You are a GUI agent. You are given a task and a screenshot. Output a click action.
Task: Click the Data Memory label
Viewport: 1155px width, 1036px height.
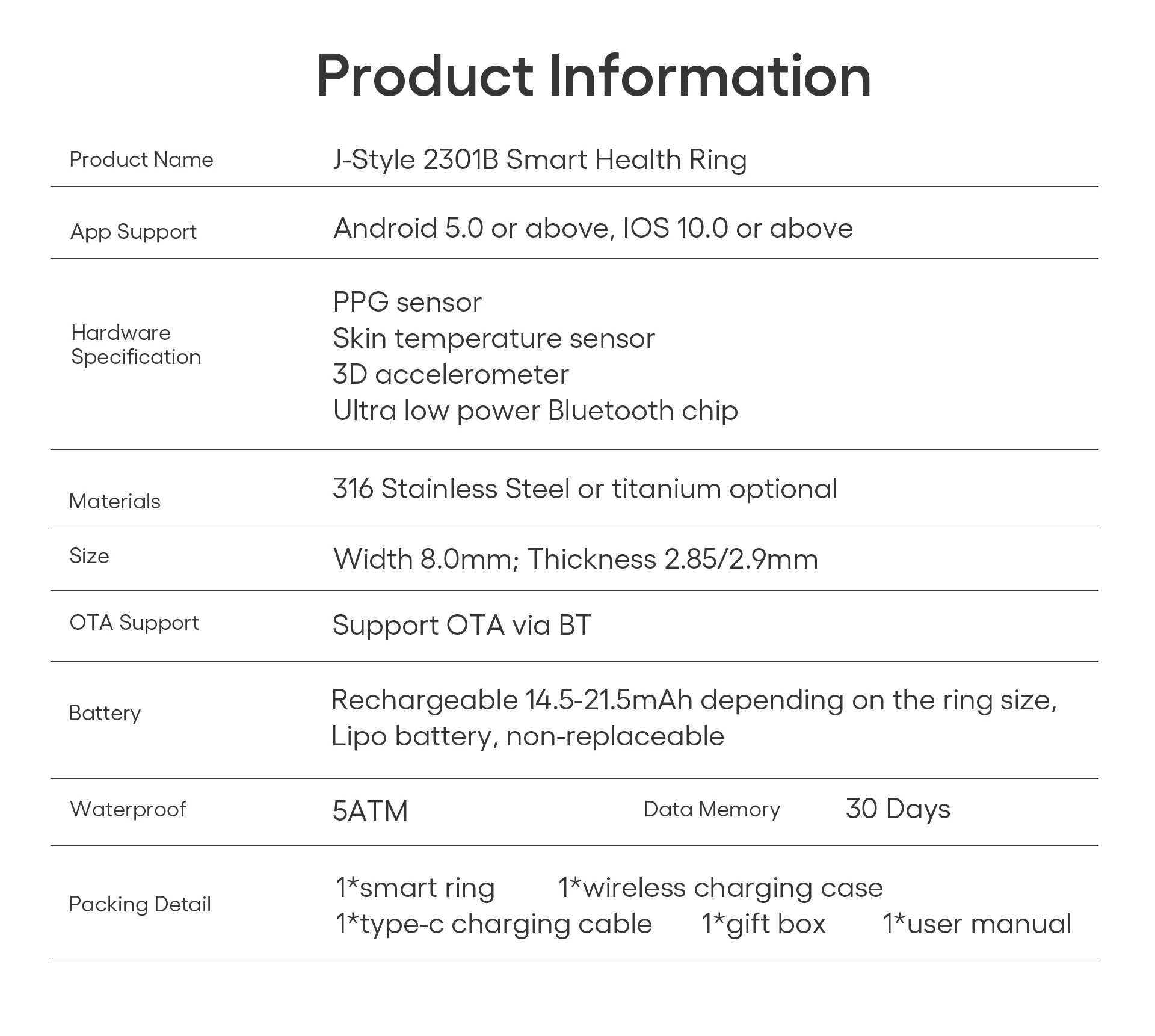[712, 809]
